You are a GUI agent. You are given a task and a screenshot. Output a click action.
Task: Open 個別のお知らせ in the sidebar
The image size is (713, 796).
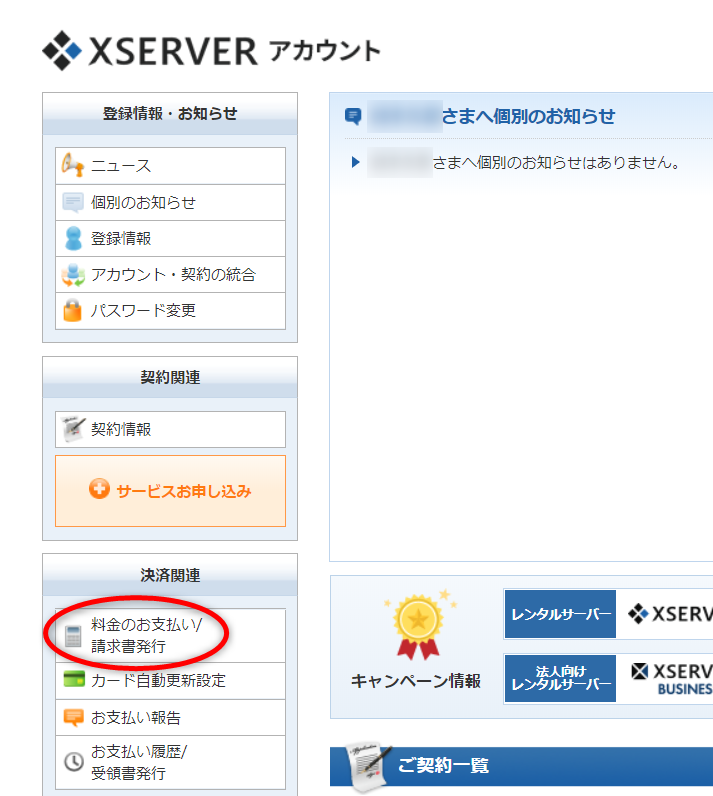tap(171, 203)
